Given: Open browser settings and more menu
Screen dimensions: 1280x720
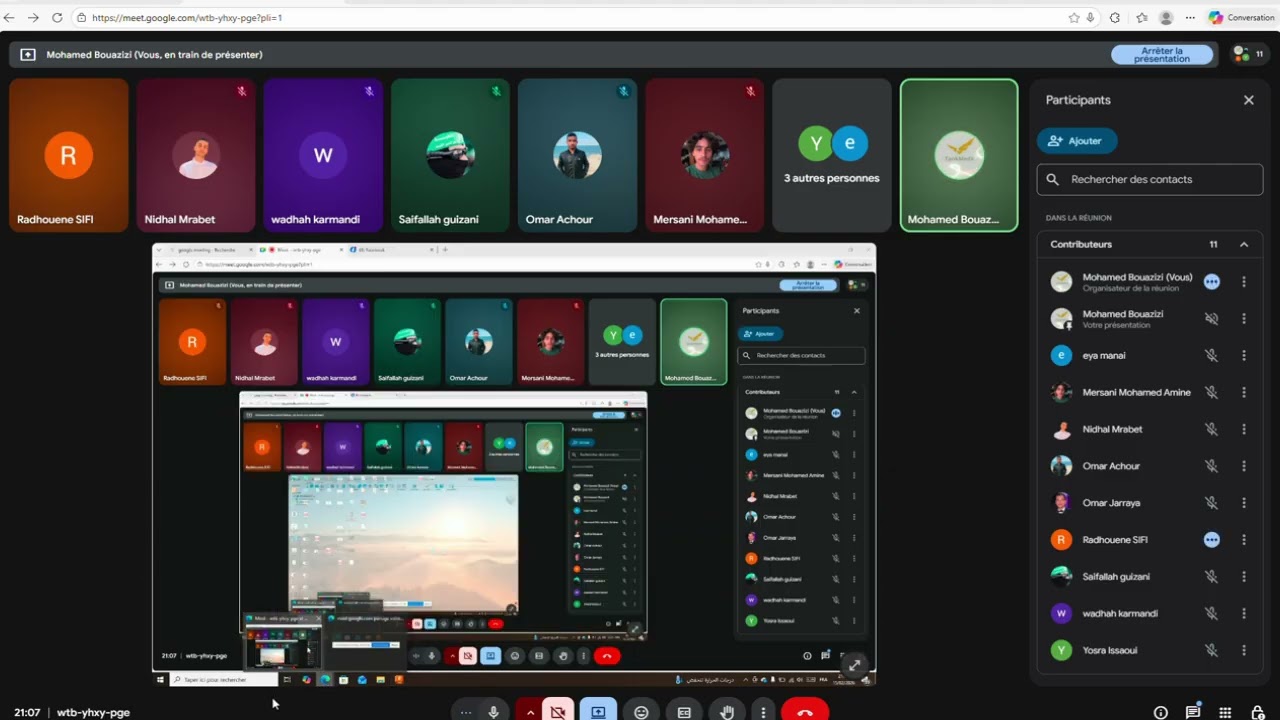Looking at the screenshot, I should point(1190,18).
